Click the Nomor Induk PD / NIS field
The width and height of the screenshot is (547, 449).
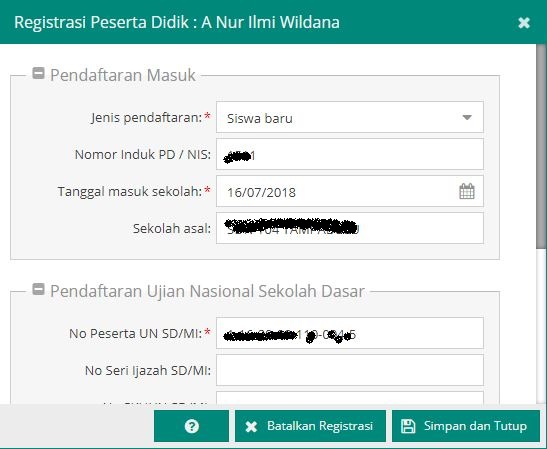(x=350, y=154)
